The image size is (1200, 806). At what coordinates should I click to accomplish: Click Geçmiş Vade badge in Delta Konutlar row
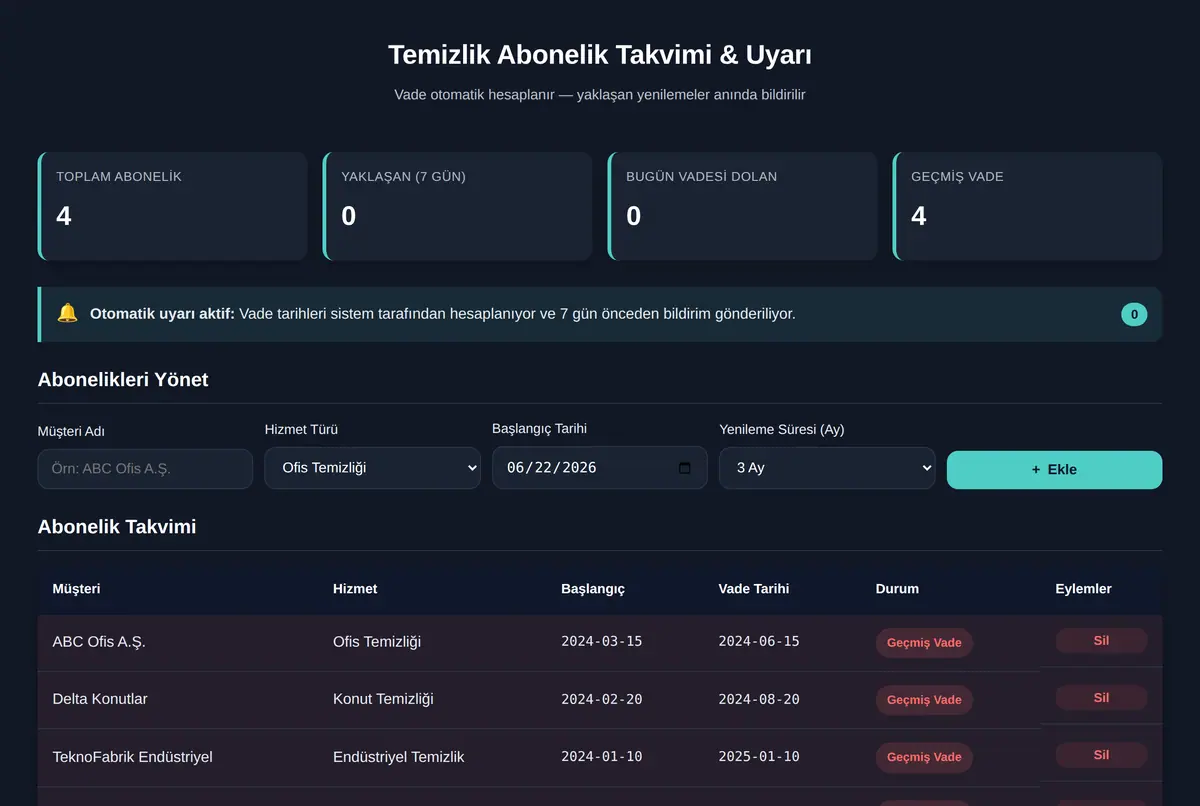coord(924,700)
